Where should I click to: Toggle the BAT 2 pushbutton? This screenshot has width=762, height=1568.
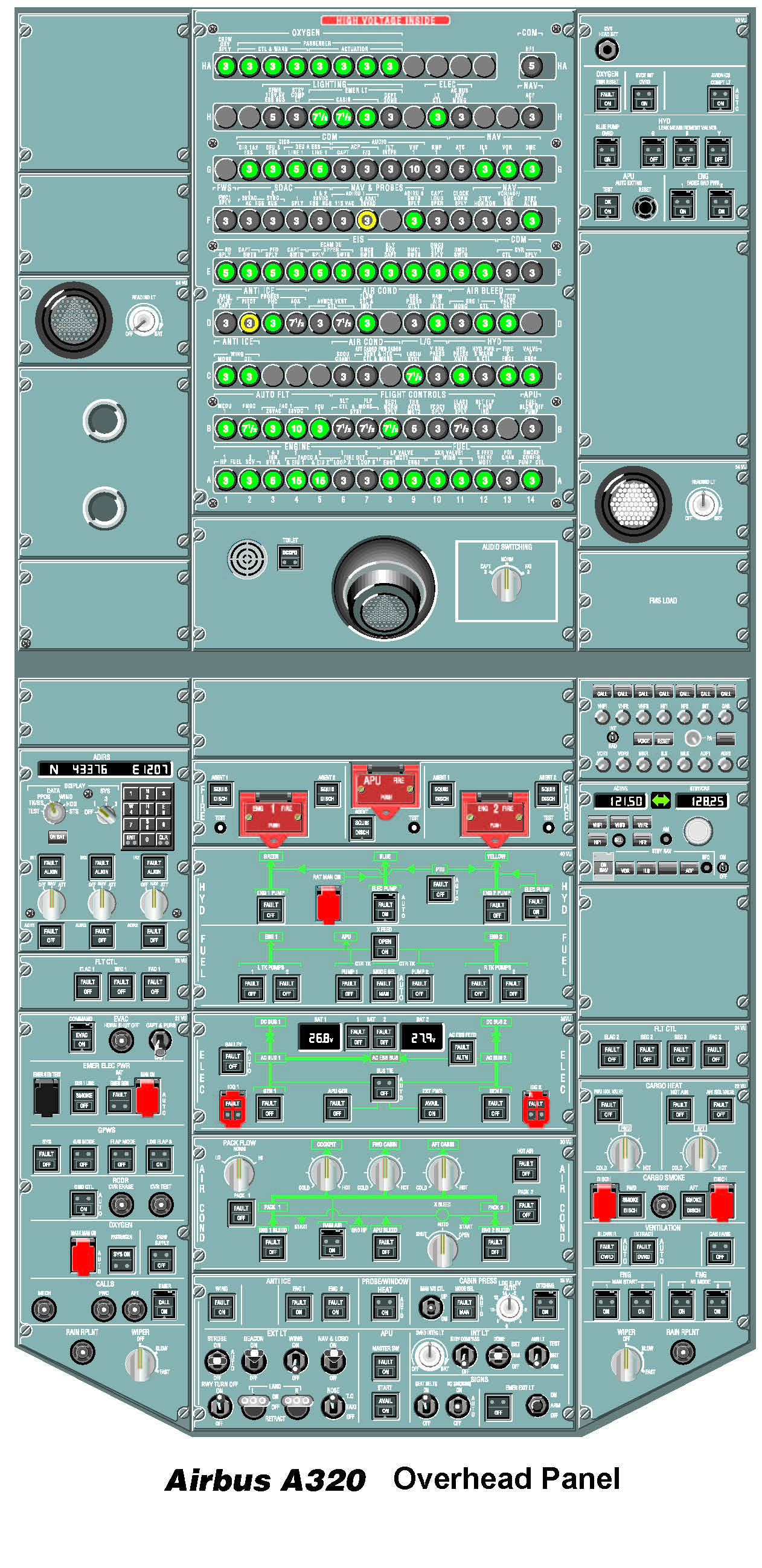pos(384,1037)
